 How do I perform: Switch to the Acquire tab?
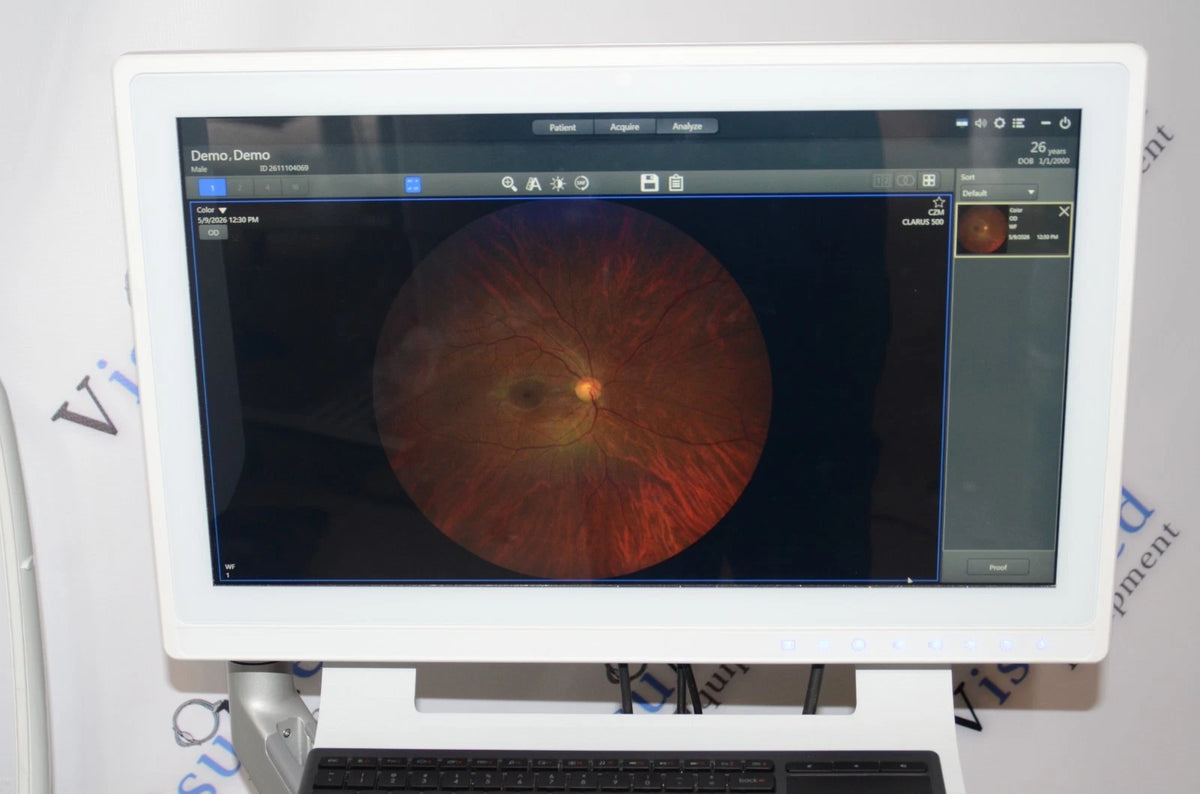pos(626,127)
